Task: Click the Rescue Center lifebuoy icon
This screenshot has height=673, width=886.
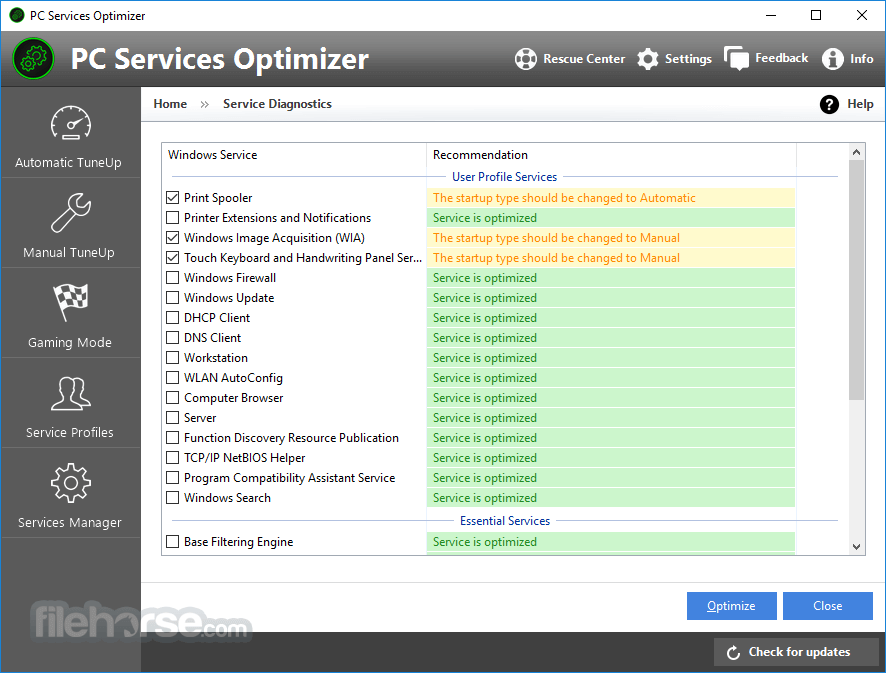Action: [525, 59]
